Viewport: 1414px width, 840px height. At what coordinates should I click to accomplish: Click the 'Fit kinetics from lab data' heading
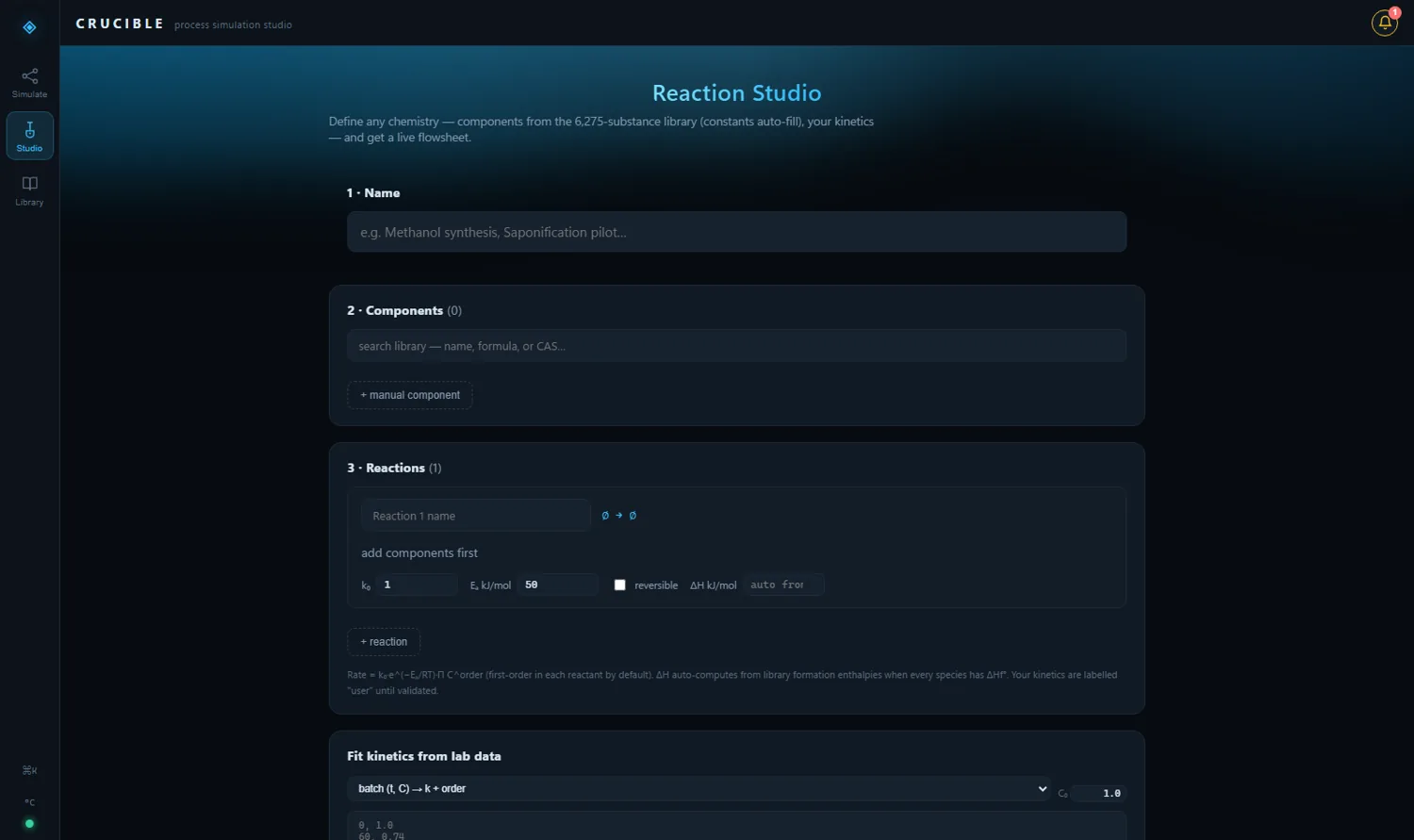coord(424,756)
